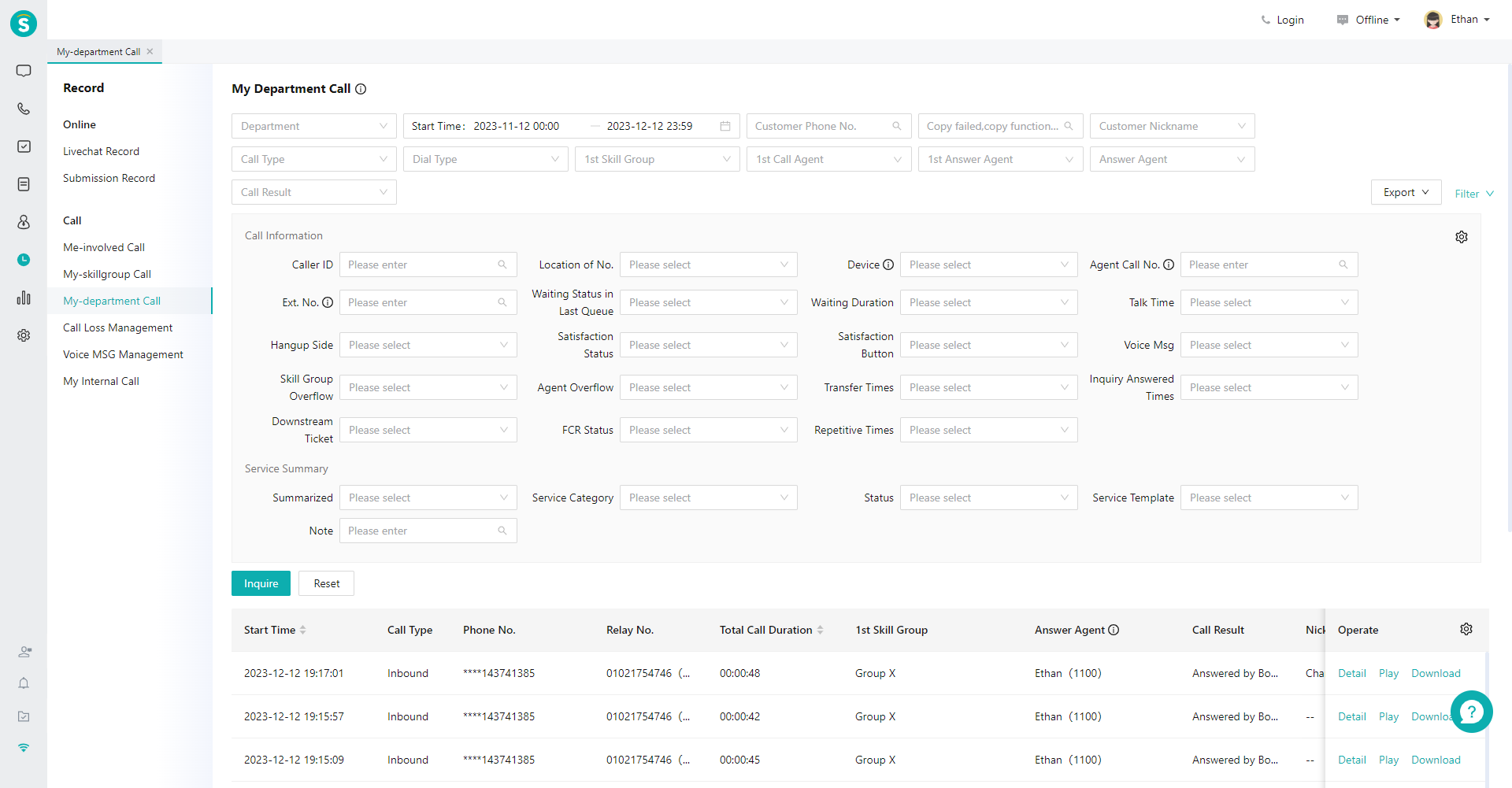Open the gear settings icon in sidebar
This screenshot has height=788, width=1512.
pyautogui.click(x=24, y=335)
